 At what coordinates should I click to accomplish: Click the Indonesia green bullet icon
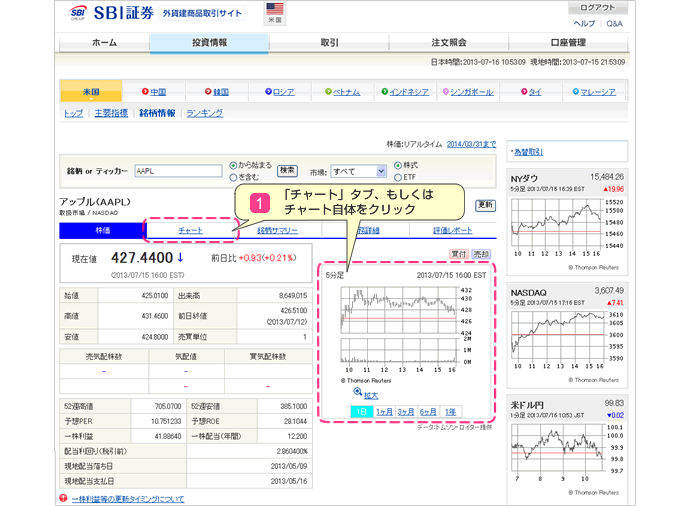click(x=385, y=92)
